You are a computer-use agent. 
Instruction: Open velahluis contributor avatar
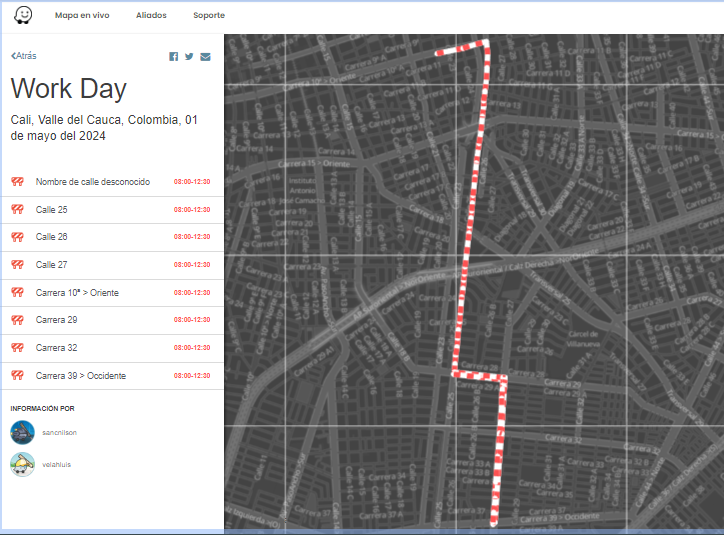(23, 464)
